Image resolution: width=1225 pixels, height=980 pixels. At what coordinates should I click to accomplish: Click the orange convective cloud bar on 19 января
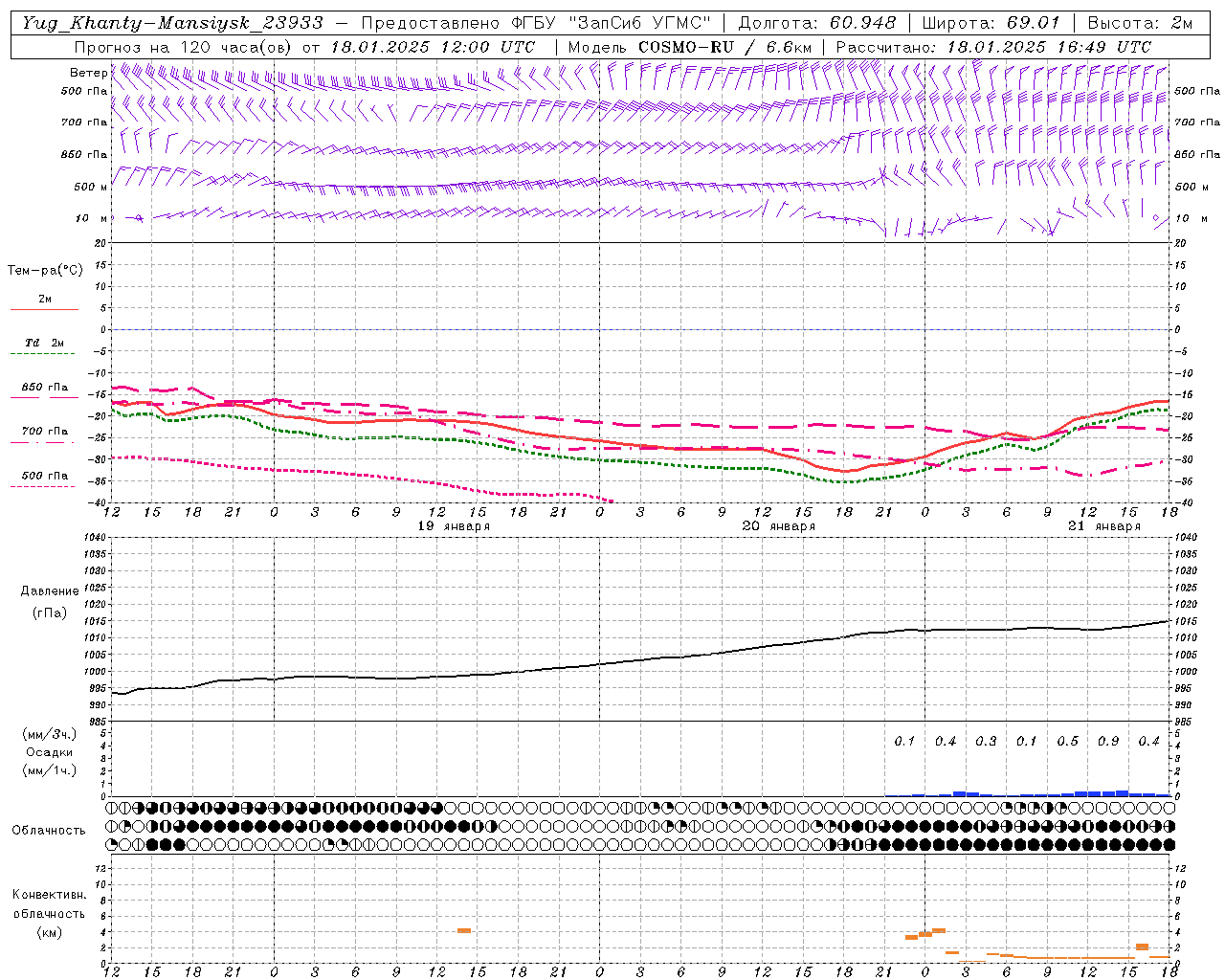(464, 930)
